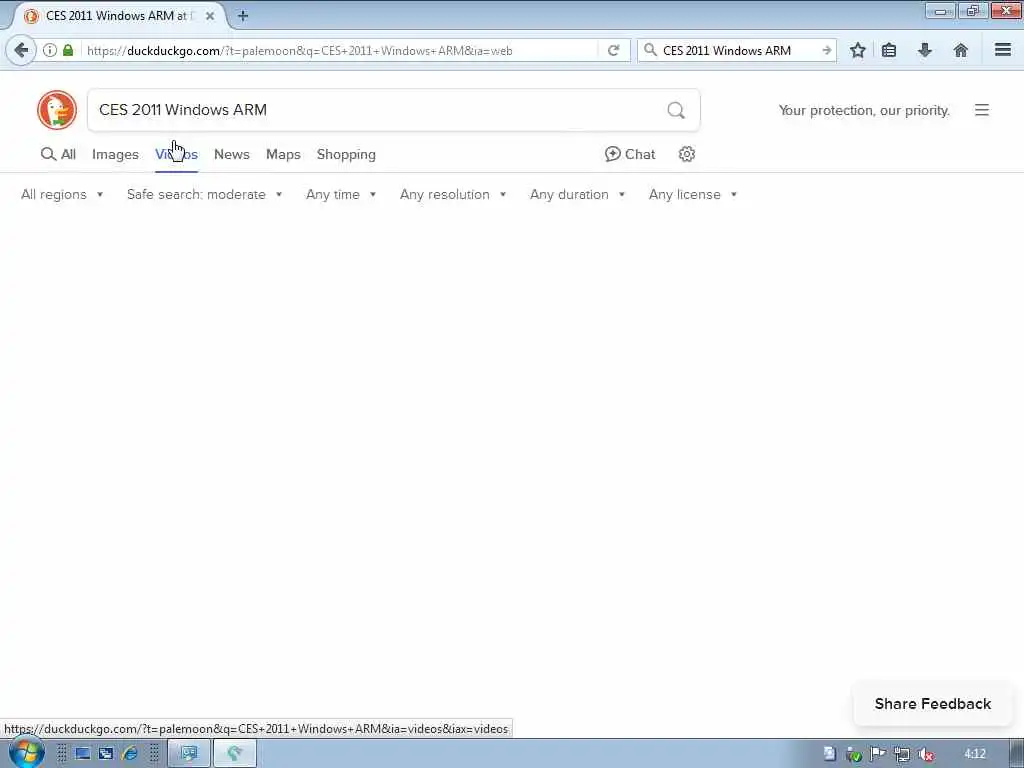Focus the browser URL address bar
Image resolution: width=1024 pixels, height=768 pixels.
click(x=340, y=50)
